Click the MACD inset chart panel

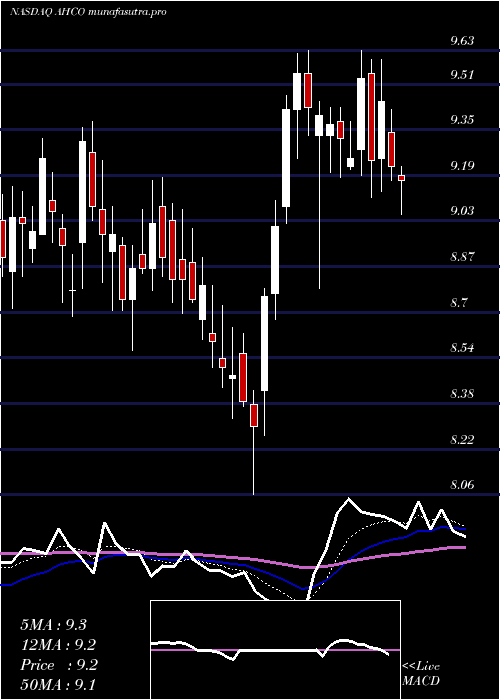point(275,650)
